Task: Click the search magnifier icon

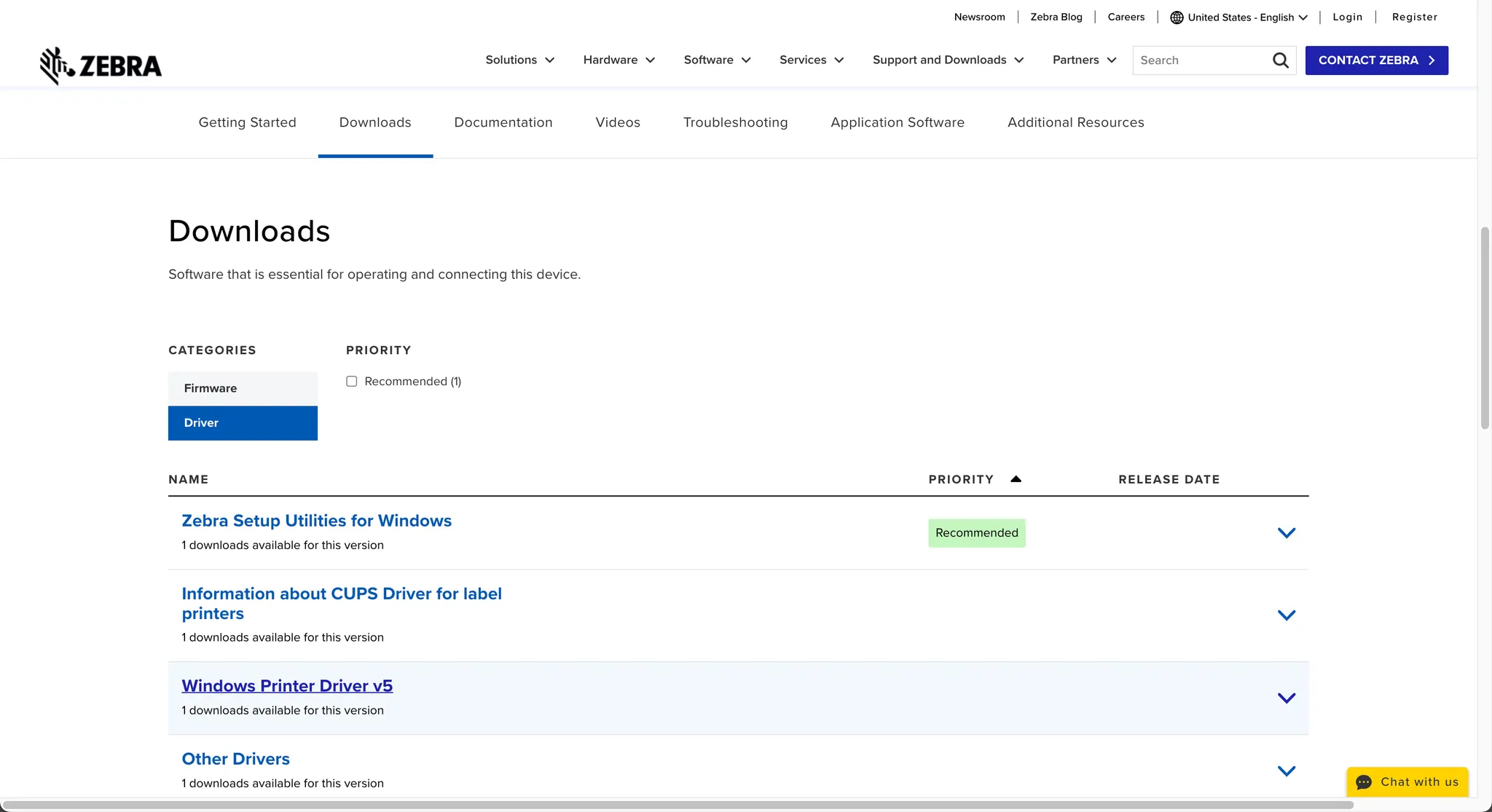Action: pyautogui.click(x=1280, y=60)
